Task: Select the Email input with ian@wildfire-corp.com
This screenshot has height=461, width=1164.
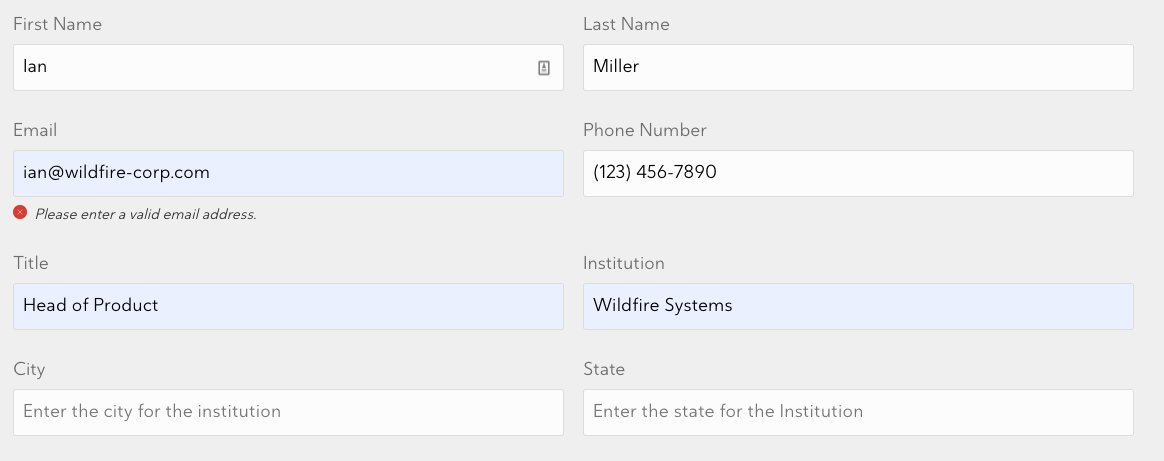Action: coord(288,174)
